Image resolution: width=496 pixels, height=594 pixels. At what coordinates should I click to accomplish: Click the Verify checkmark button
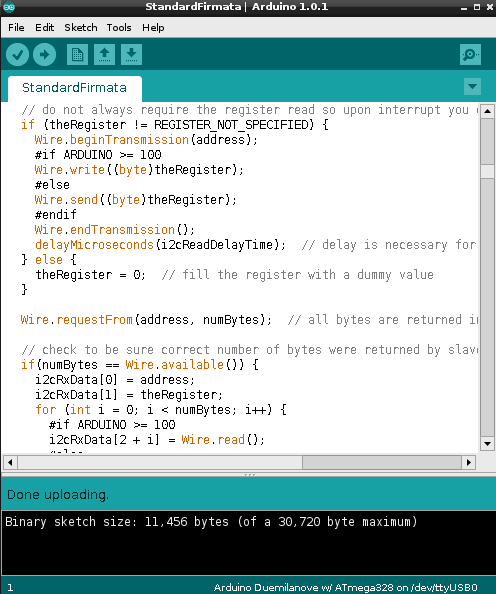coord(17,55)
